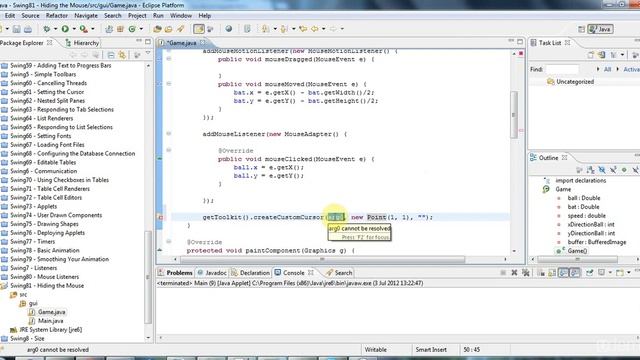640x360 pixels.
Task: Open the Help menu
Action: pyautogui.click(x=204, y=16)
